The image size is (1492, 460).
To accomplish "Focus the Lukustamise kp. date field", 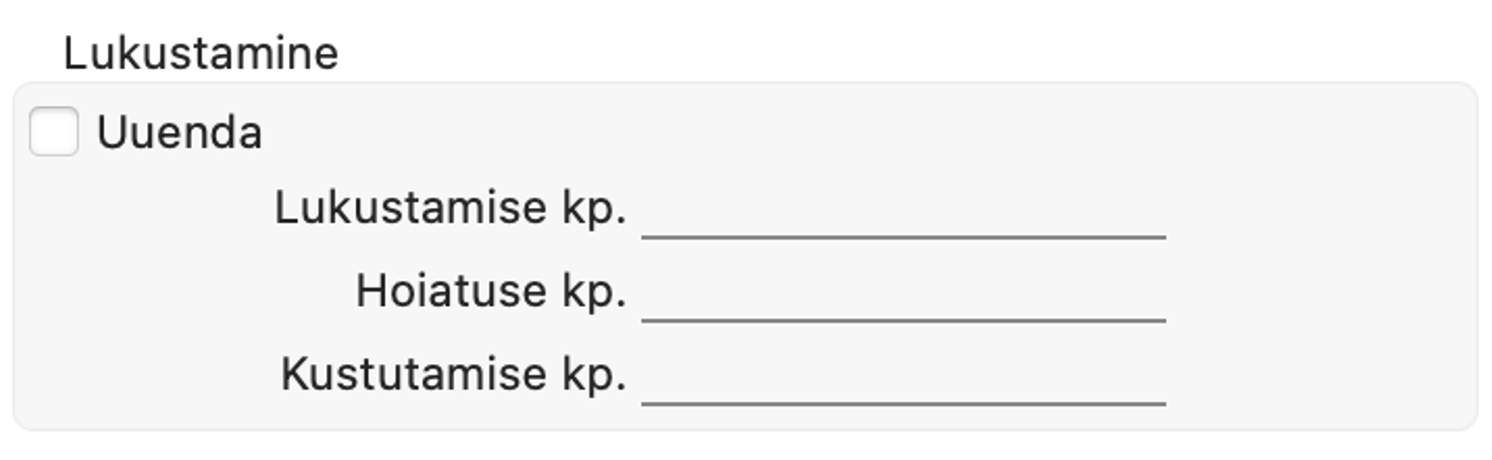I will [x=903, y=212].
